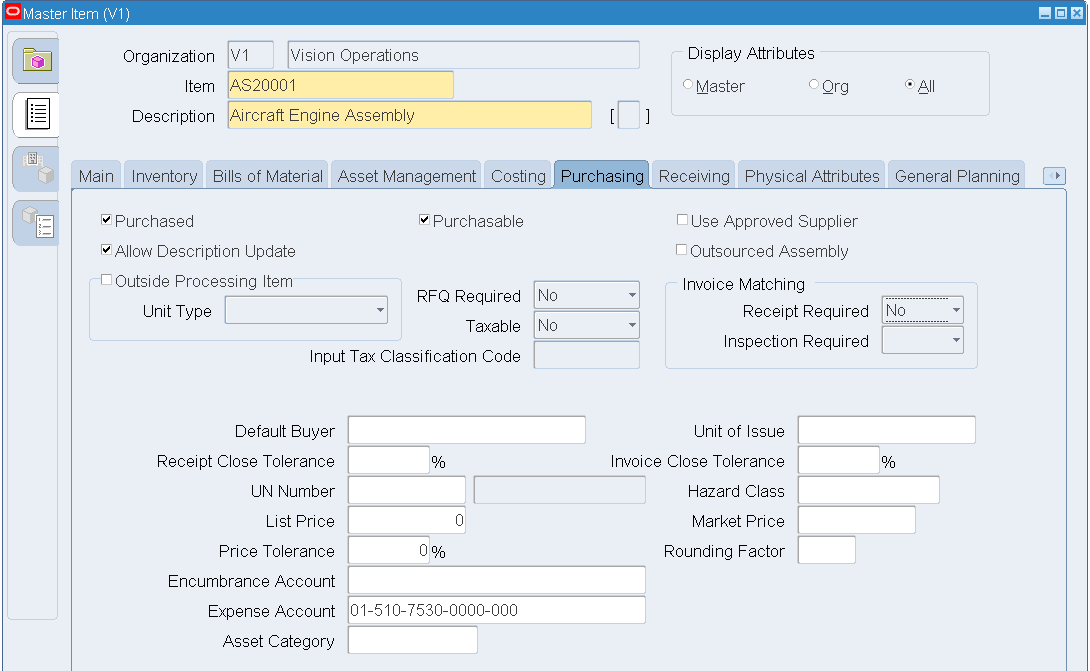This screenshot has width=1090, height=671.
Task: Toggle Allow Description Update checkbox
Action: pyautogui.click(x=106, y=250)
